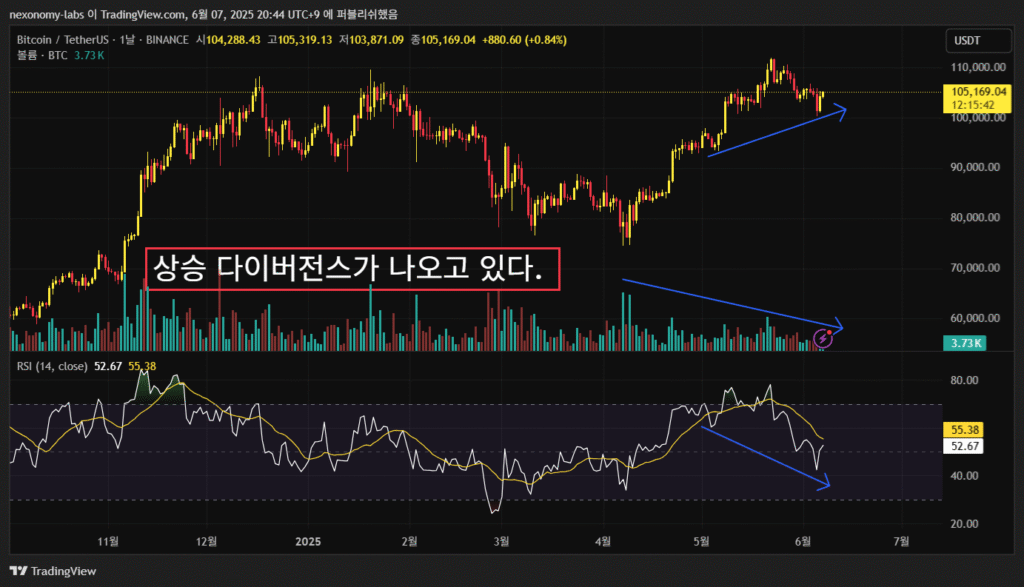
Task: Click the yellow 55.38 RSI average label
Action: 966,427
